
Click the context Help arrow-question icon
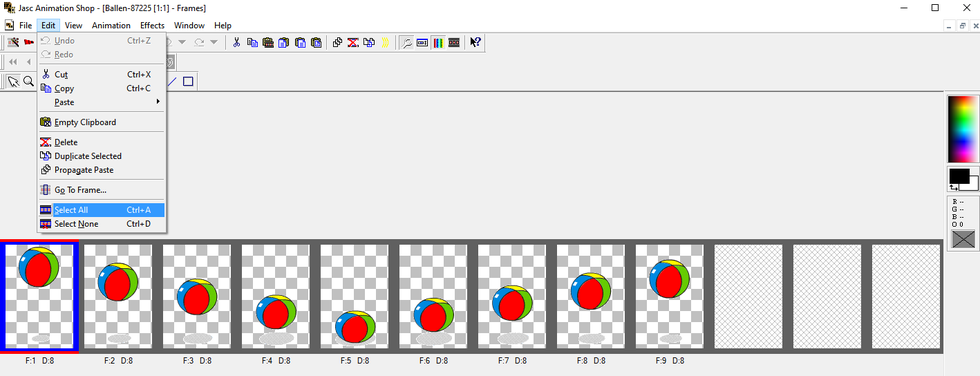(475, 42)
